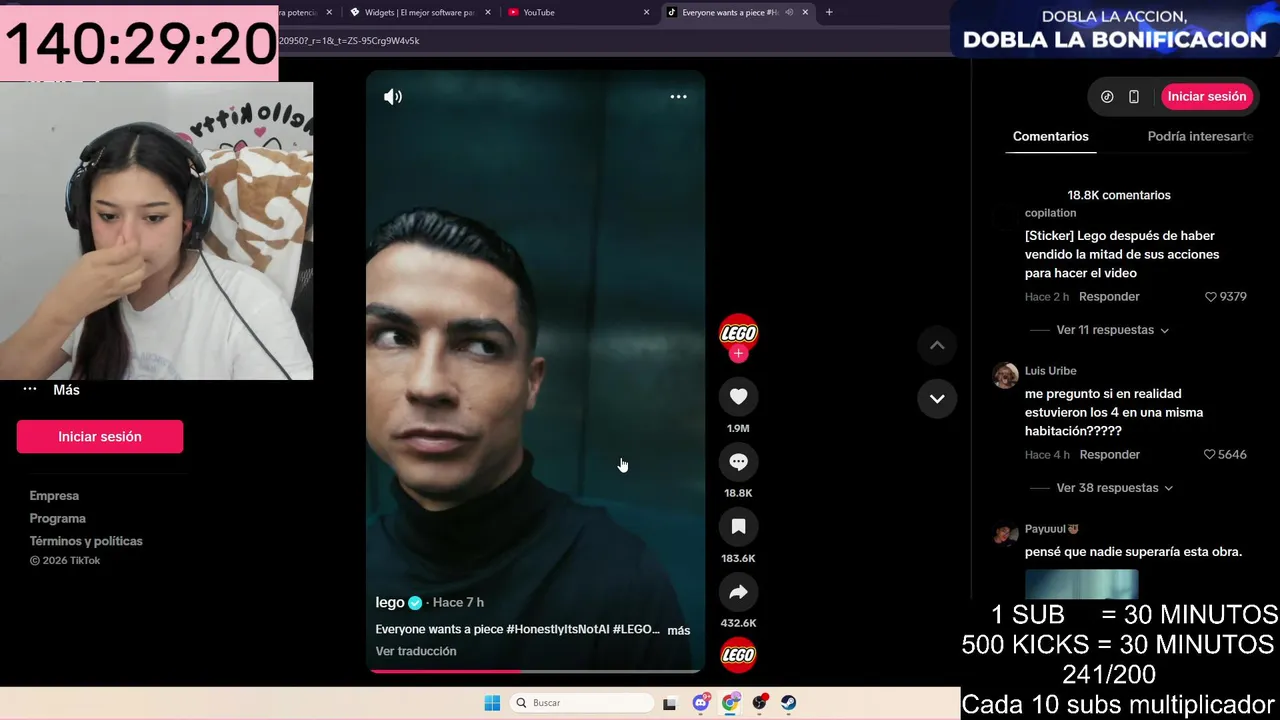1280x720 pixels.
Task: Click the coin icon near Iniciar sesión
Action: pos(1107,97)
